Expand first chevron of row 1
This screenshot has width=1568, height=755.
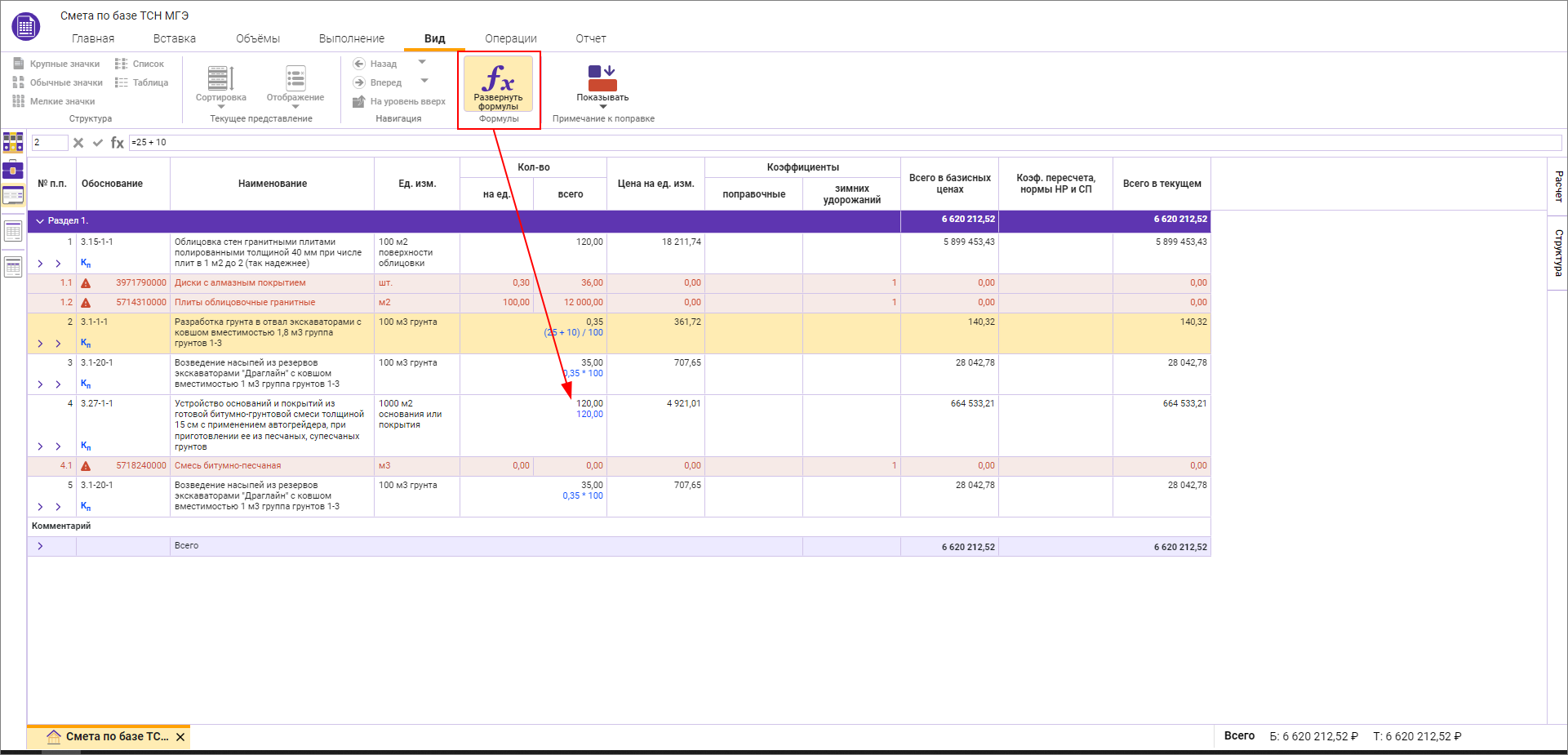pos(40,264)
